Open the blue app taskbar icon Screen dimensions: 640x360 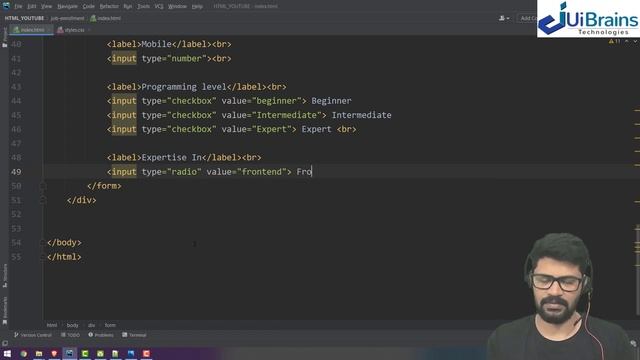131,353
